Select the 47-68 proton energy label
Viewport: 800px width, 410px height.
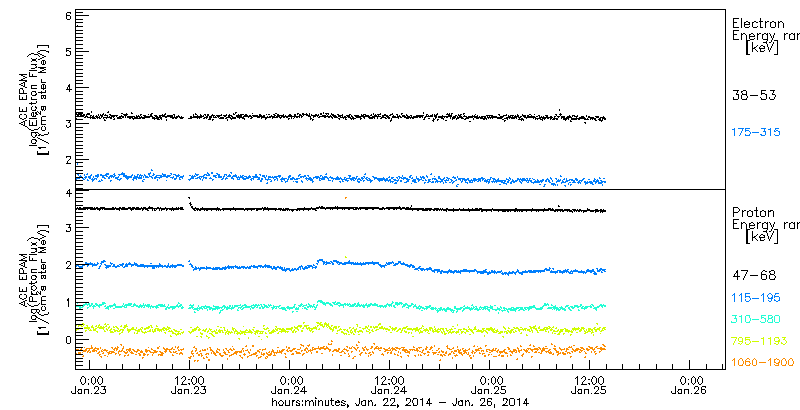754,275
